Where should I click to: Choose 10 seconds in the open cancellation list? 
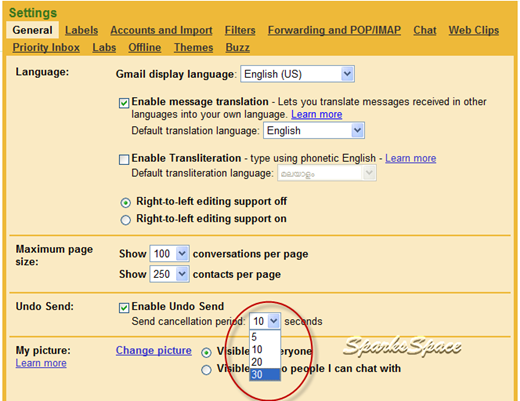click(265, 350)
